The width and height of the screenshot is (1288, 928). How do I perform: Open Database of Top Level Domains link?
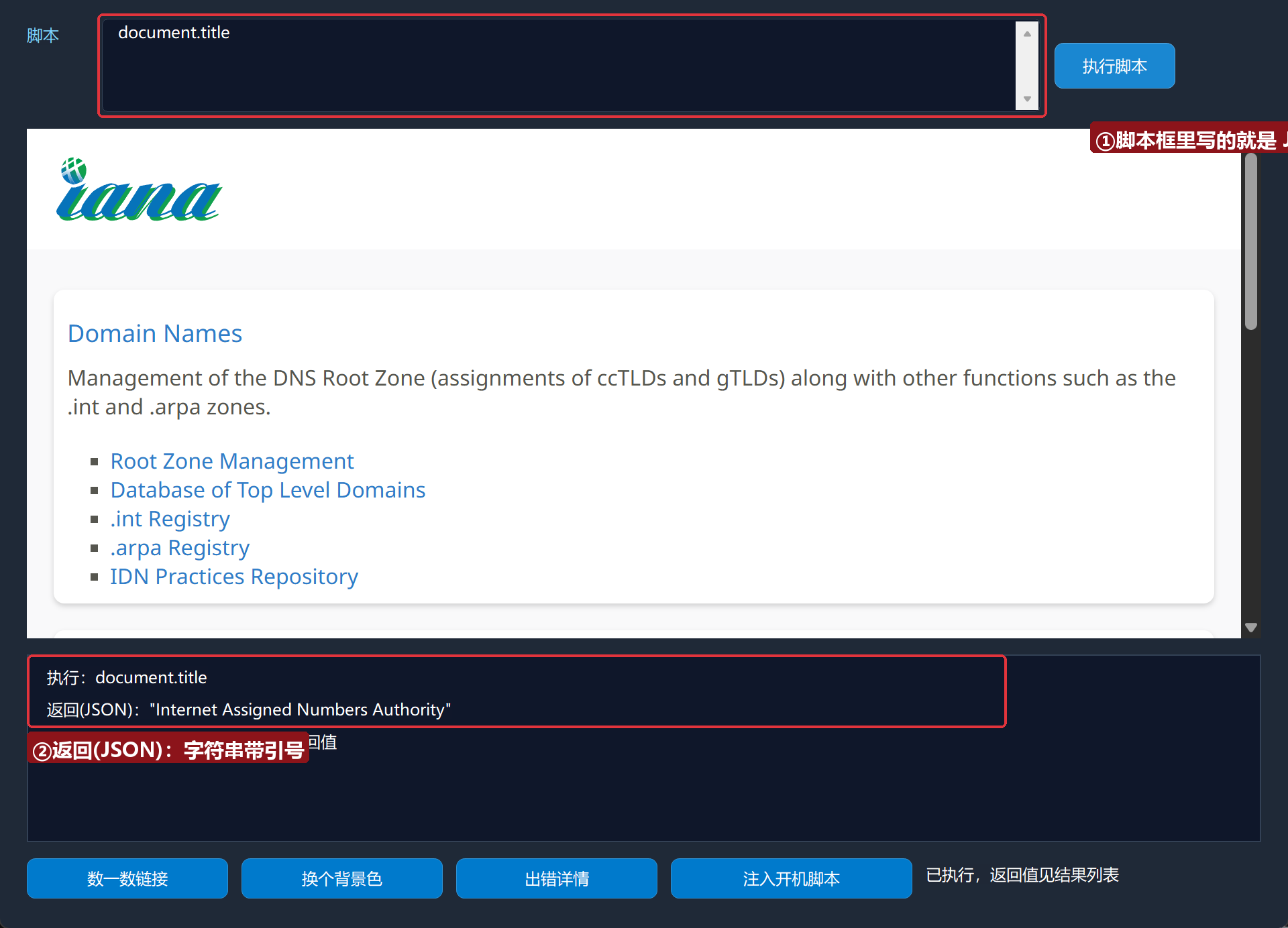268,490
